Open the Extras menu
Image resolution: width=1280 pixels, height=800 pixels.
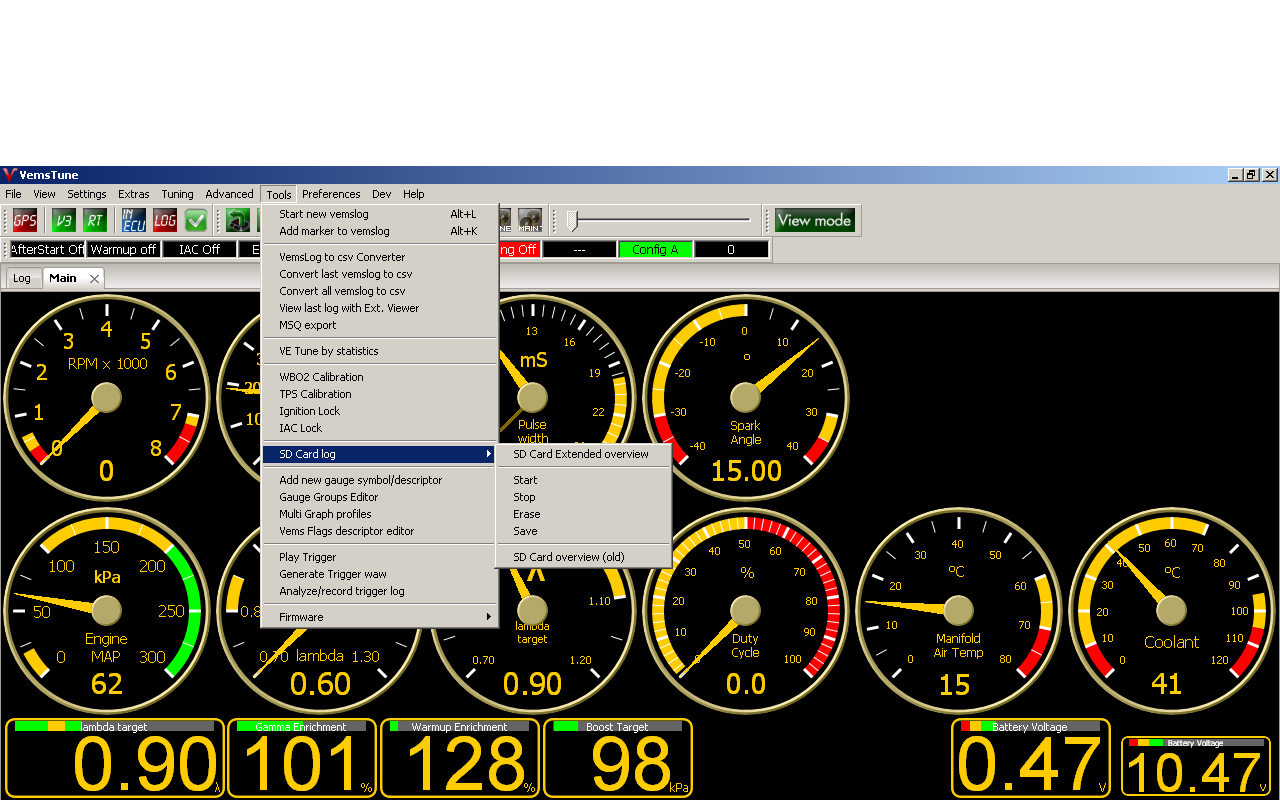pyautogui.click(x=133, y=194)
